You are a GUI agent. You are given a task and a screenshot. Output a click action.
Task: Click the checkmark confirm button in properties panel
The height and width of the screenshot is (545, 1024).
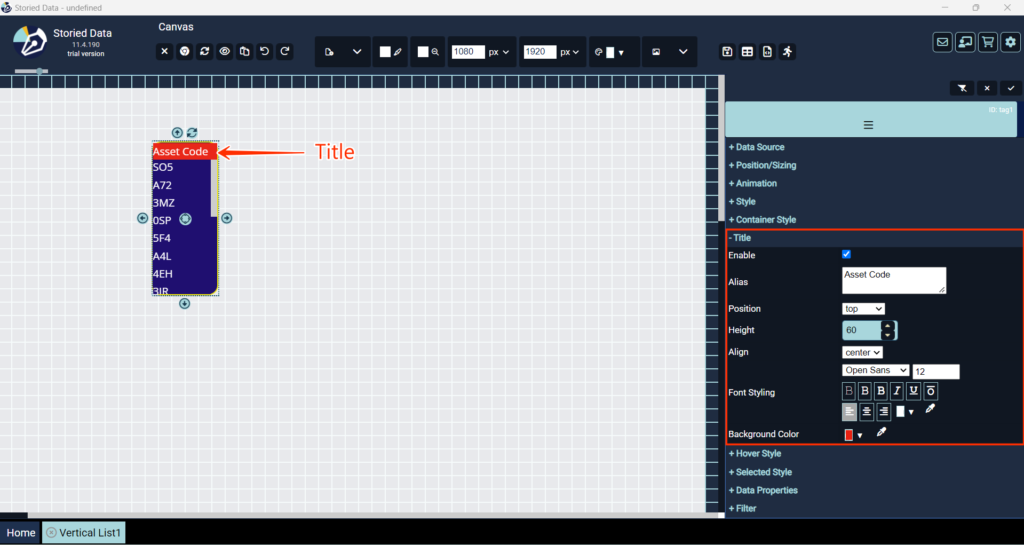[x=1011, y=88]
